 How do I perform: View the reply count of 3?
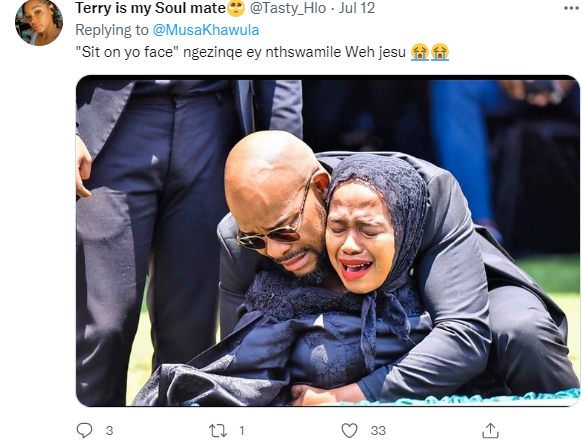click(109, 431)
